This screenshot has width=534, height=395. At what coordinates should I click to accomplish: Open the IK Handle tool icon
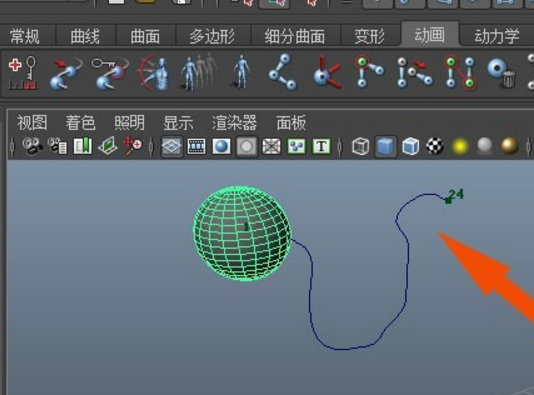pyautogui.click(x=369, y=72)
